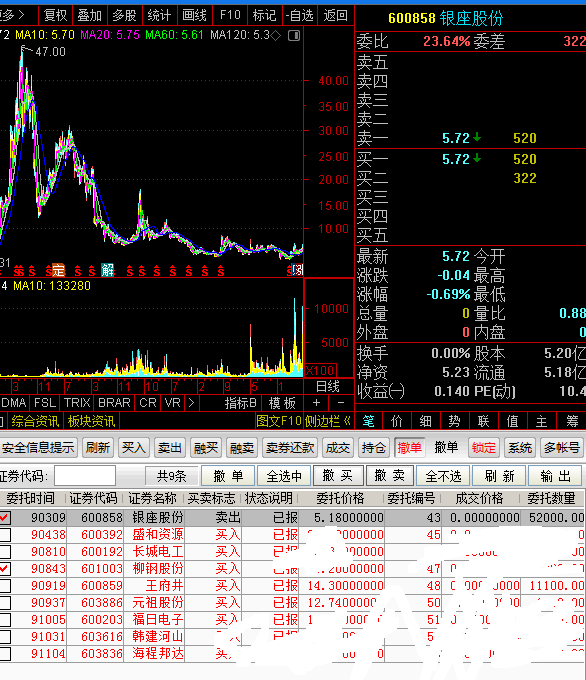Focus the 证券代码 input field
The width and height of the screenshot is (586, 680).
pos(85,476)
